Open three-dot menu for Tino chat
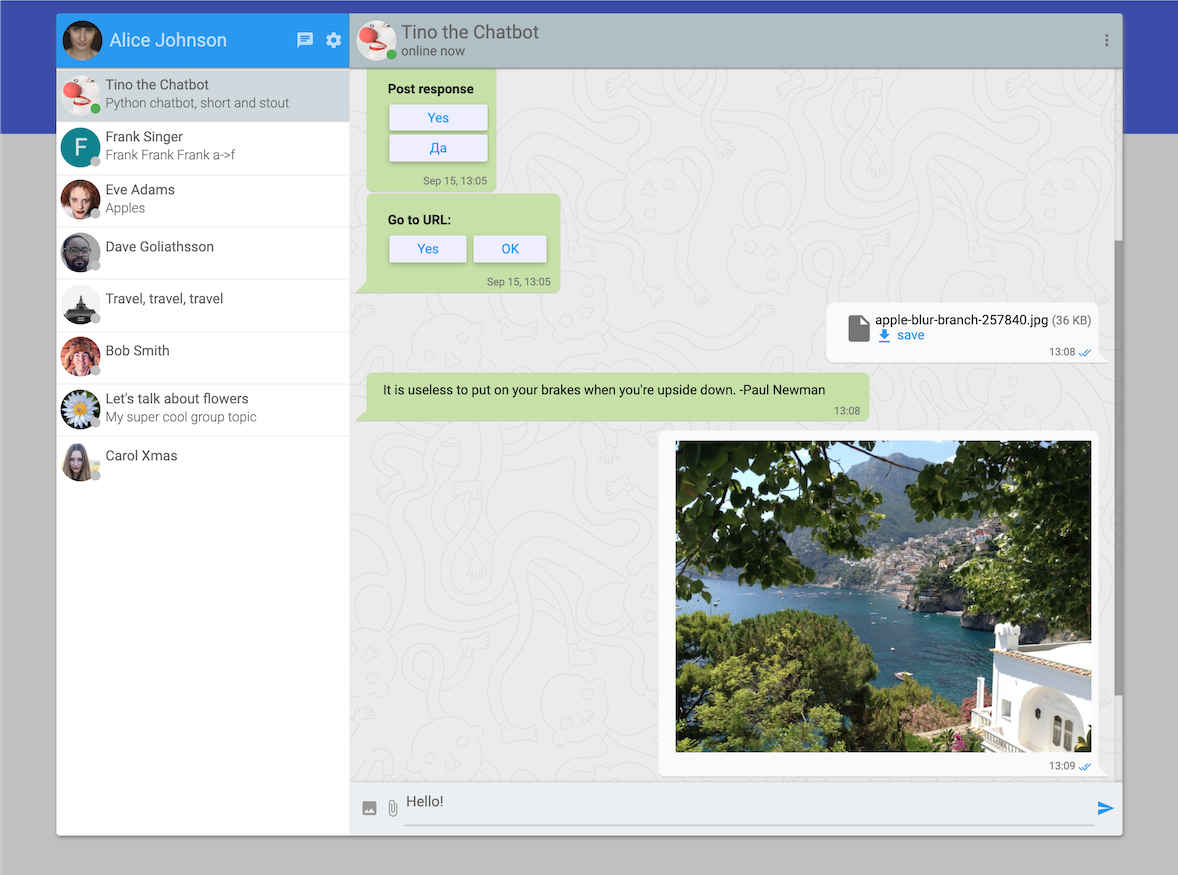 (1106, 41)
